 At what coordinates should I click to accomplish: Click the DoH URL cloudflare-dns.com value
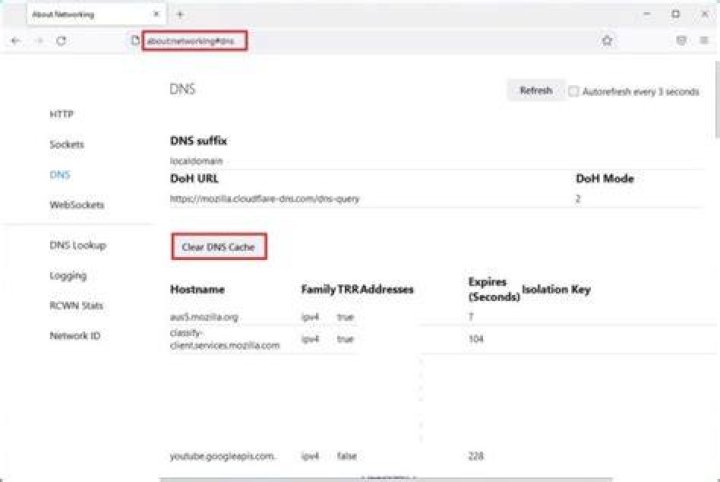click(x=264, y=199)
